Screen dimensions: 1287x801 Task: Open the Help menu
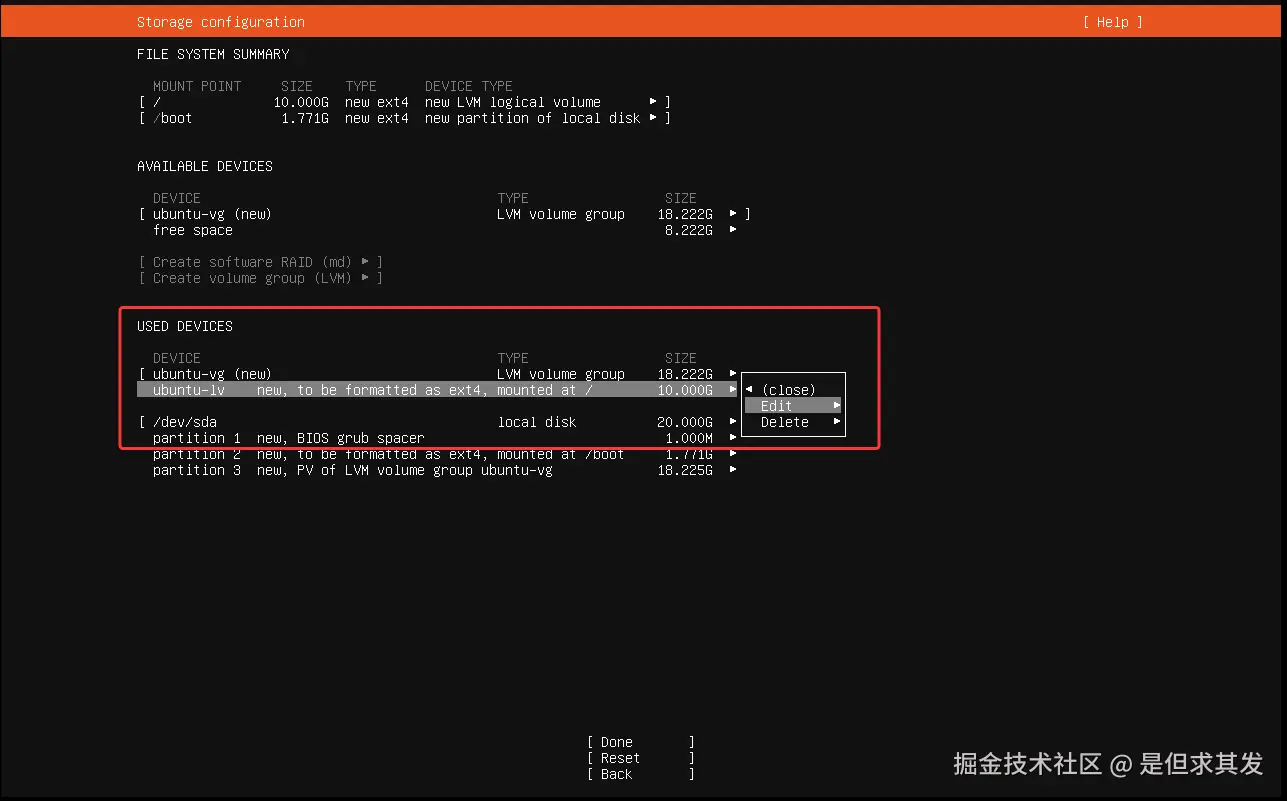pos(1112,21)
